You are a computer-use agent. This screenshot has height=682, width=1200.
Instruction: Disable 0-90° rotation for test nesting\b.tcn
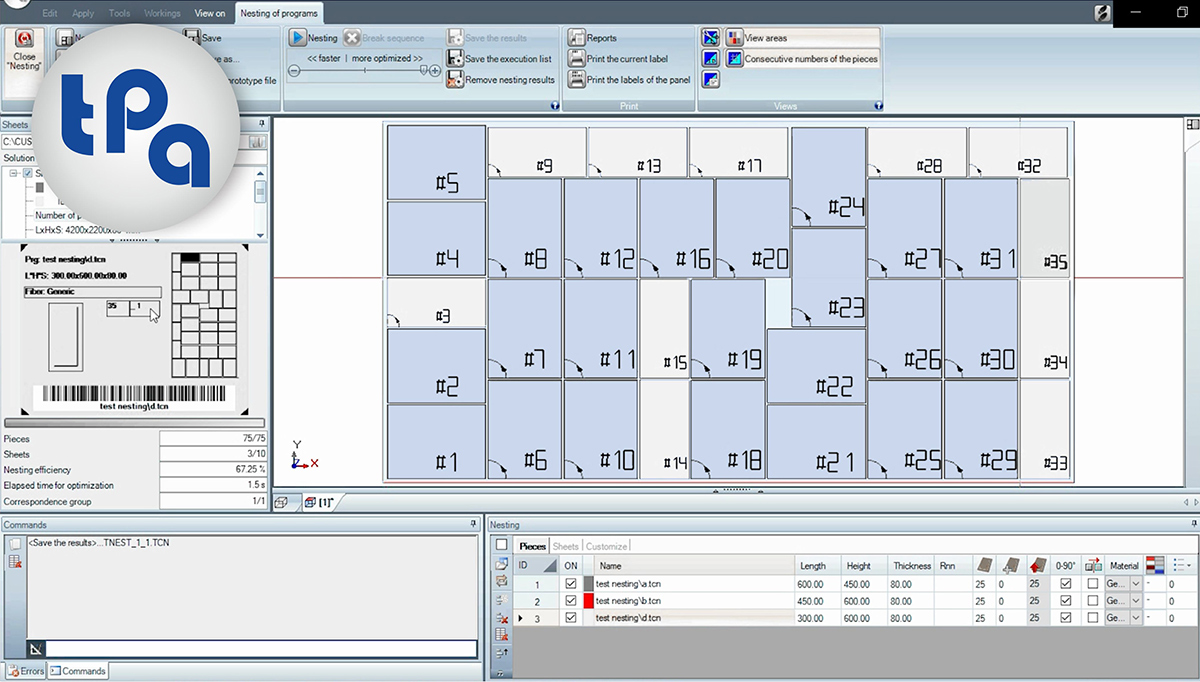tap(1065, 600)
